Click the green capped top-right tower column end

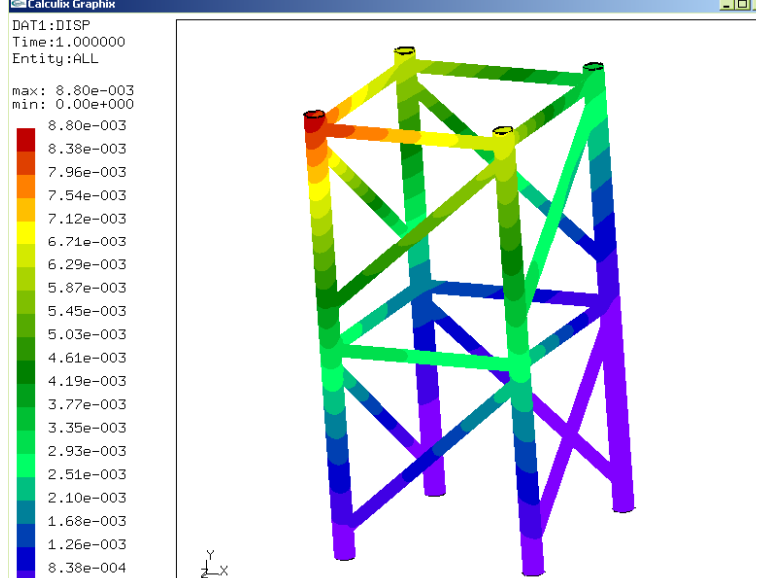(x=593, y=69)
